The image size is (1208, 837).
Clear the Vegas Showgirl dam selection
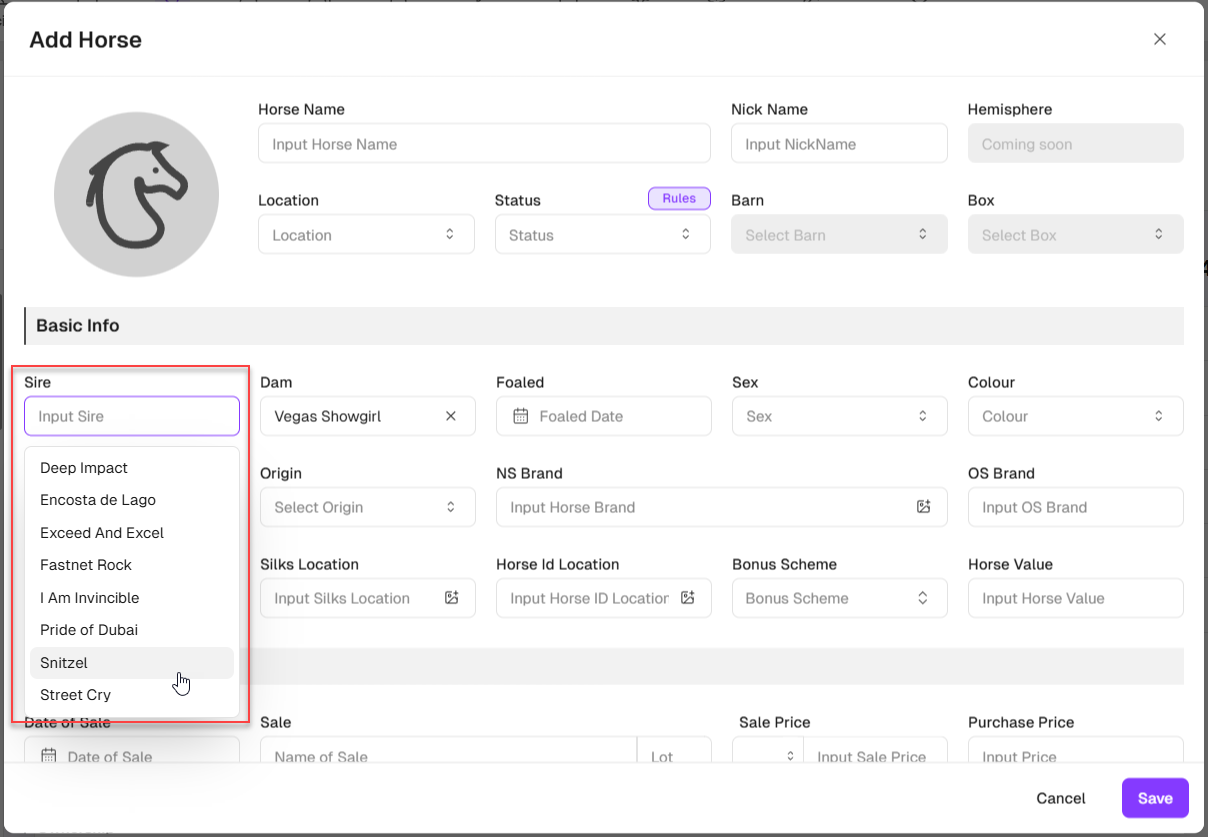[451, 416]
